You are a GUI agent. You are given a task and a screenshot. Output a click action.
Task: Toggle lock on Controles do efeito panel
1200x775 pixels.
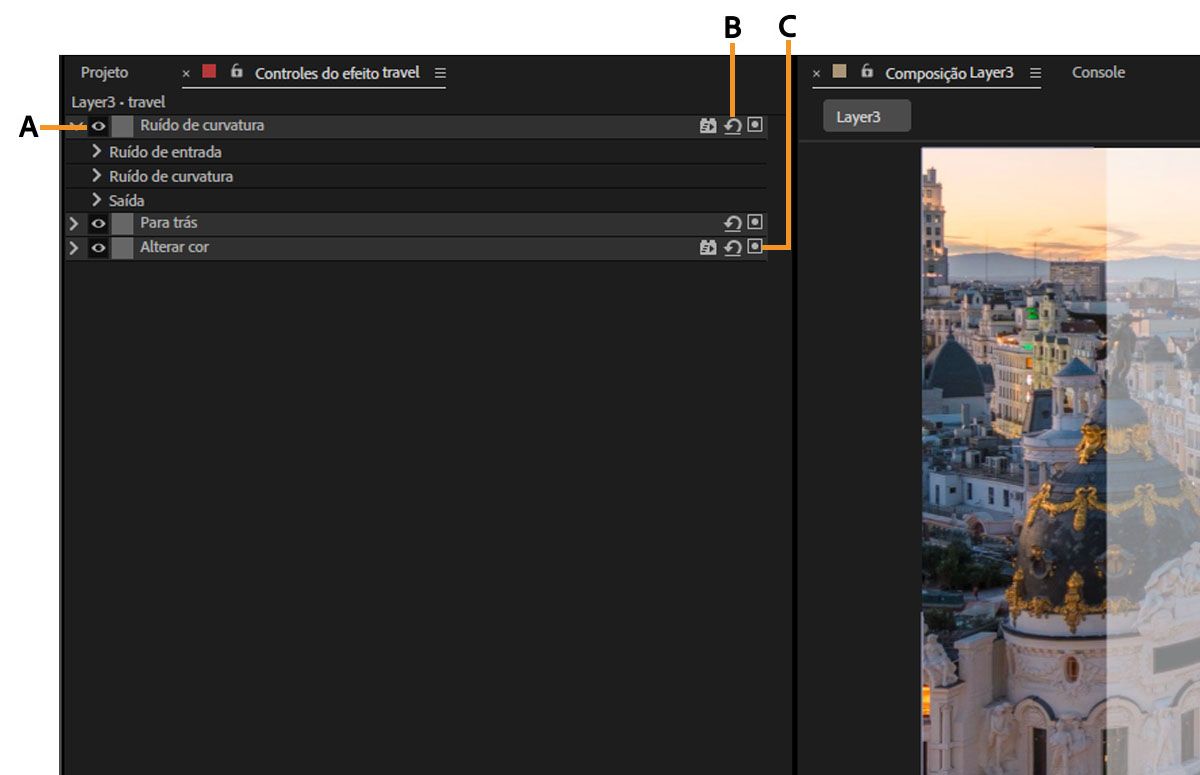coord(236,72)
